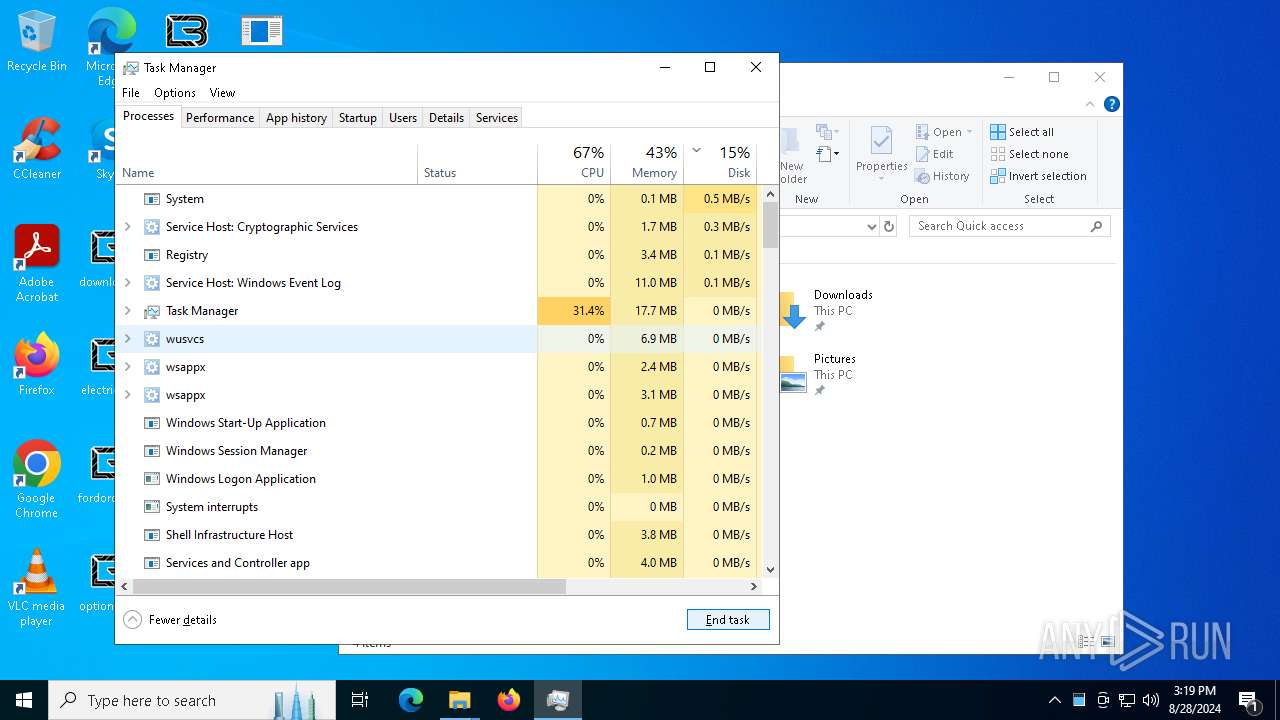This screenshot has height=720, width=1280.
Task: Open the View menu
Action: point(222,93)
